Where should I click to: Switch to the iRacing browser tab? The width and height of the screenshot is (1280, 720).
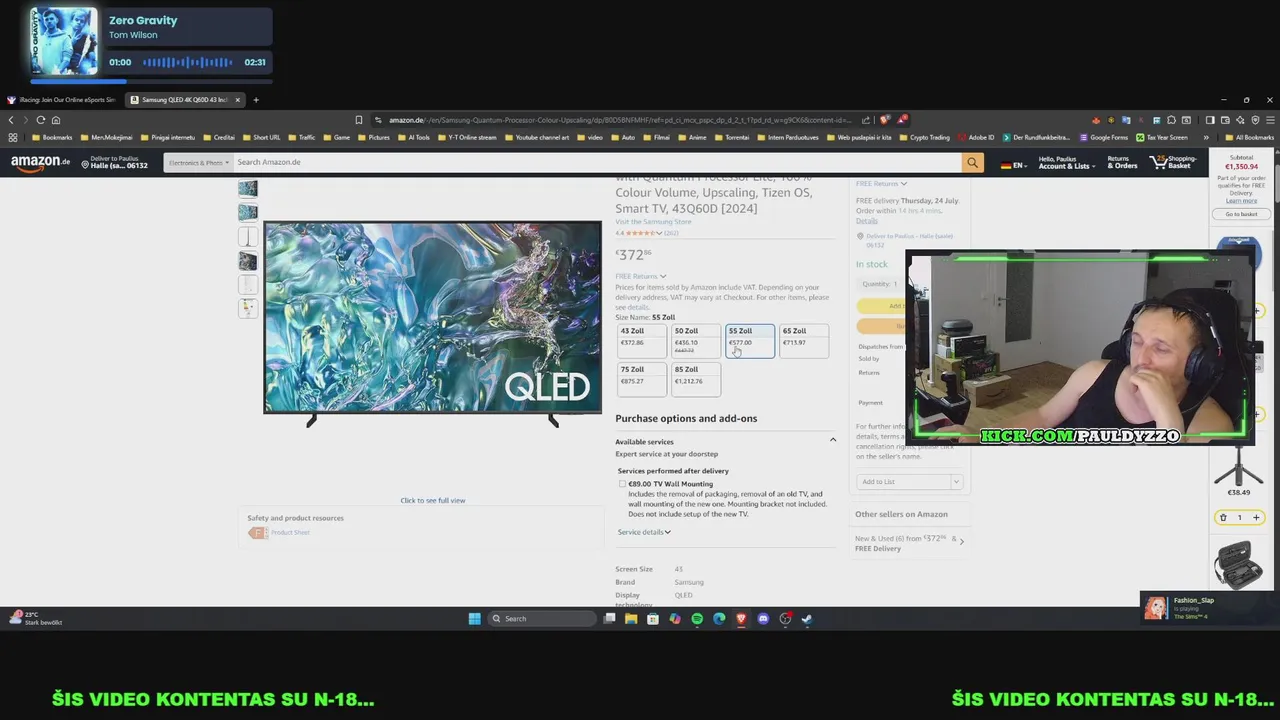[62, 100]
